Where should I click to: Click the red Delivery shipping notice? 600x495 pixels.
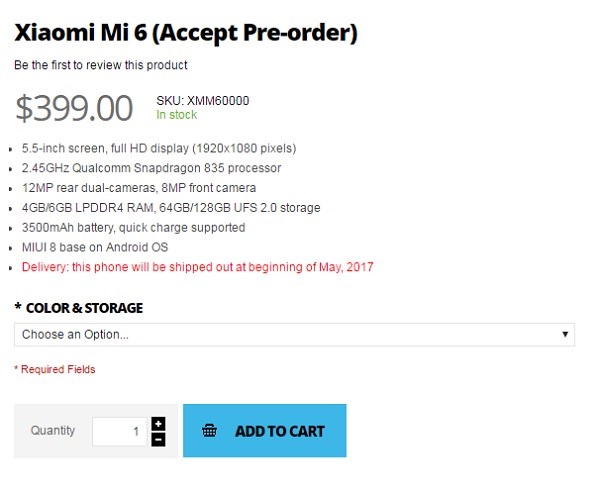pyautogui.click(x=197, y=267)
